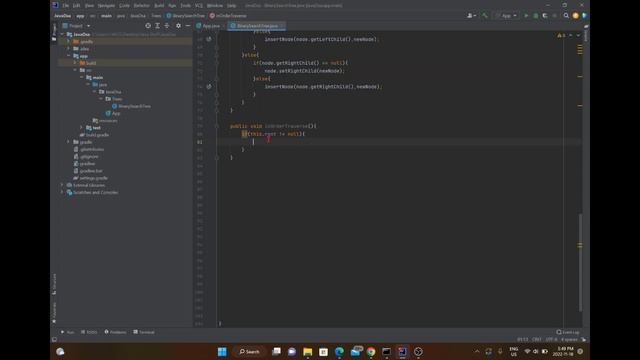Viewport: 640px width, 360px height.
Task: Open the Structure tool window side tab
Action: click(x=54, y=284)
